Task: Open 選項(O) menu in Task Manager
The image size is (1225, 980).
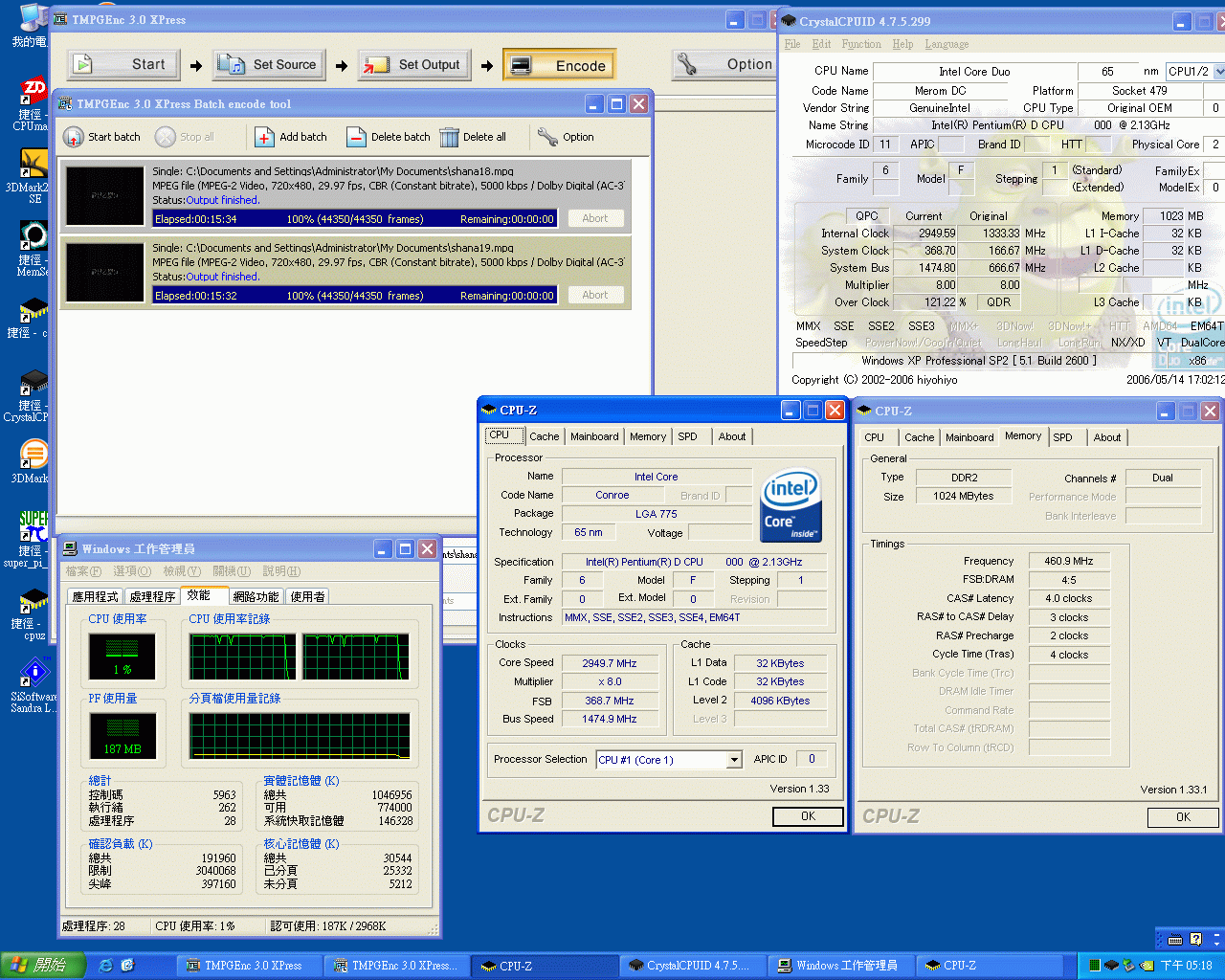Action: (x=132, y=571)
